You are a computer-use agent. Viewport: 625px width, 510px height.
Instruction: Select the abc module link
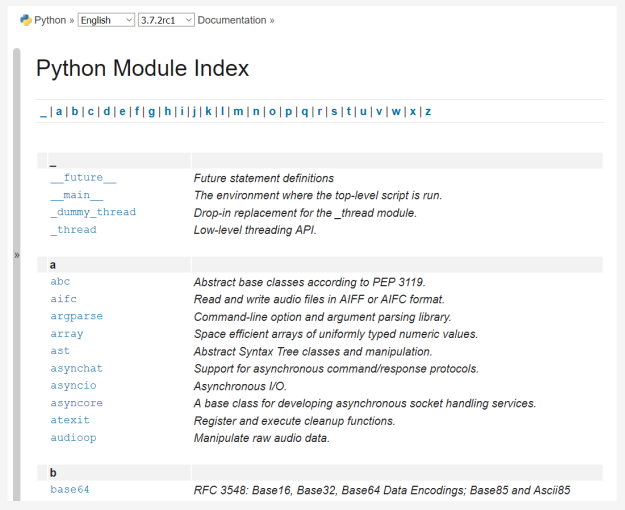click(x=60, y=282)
